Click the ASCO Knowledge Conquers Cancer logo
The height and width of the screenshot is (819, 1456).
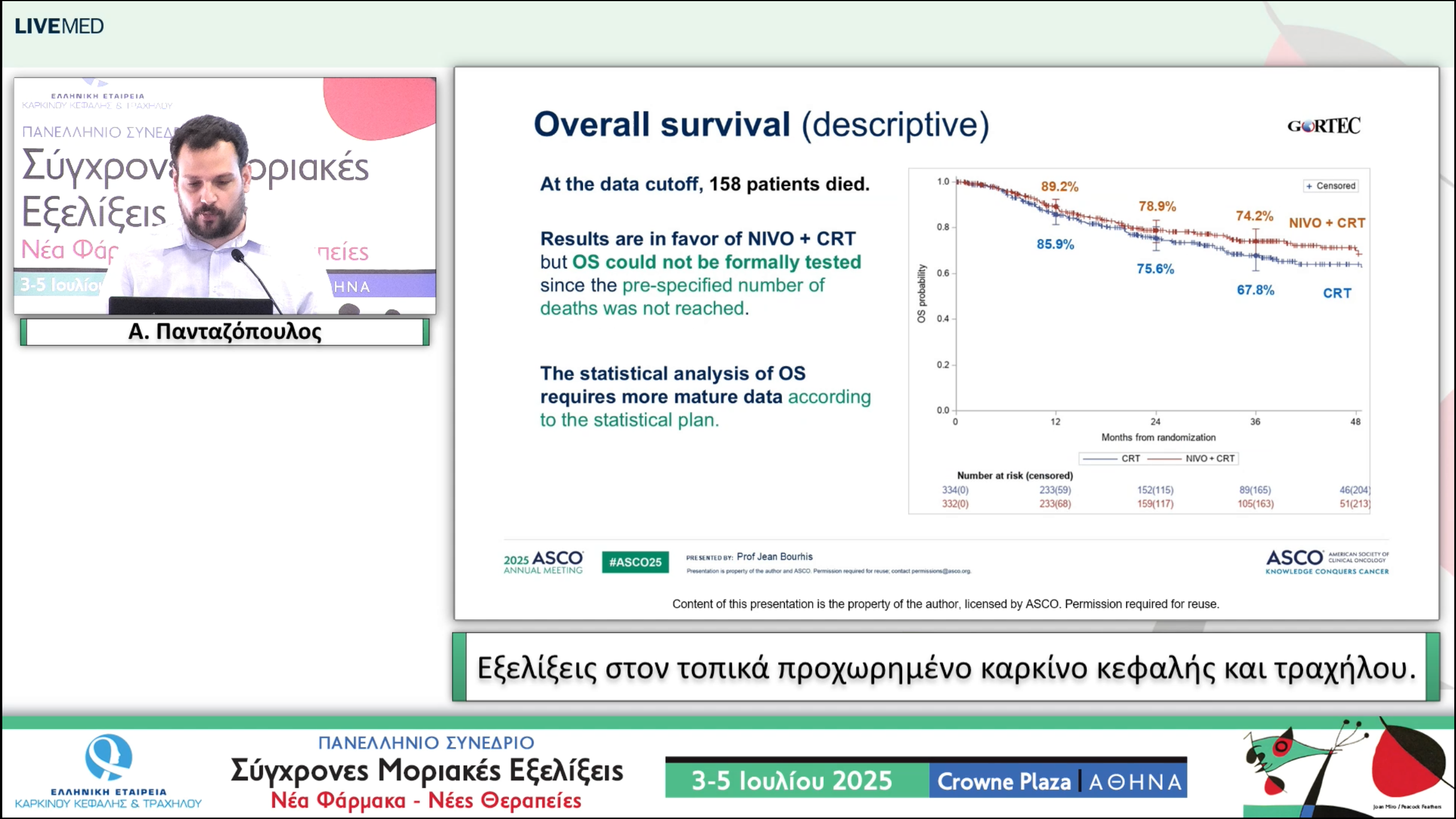(1327, 562)
